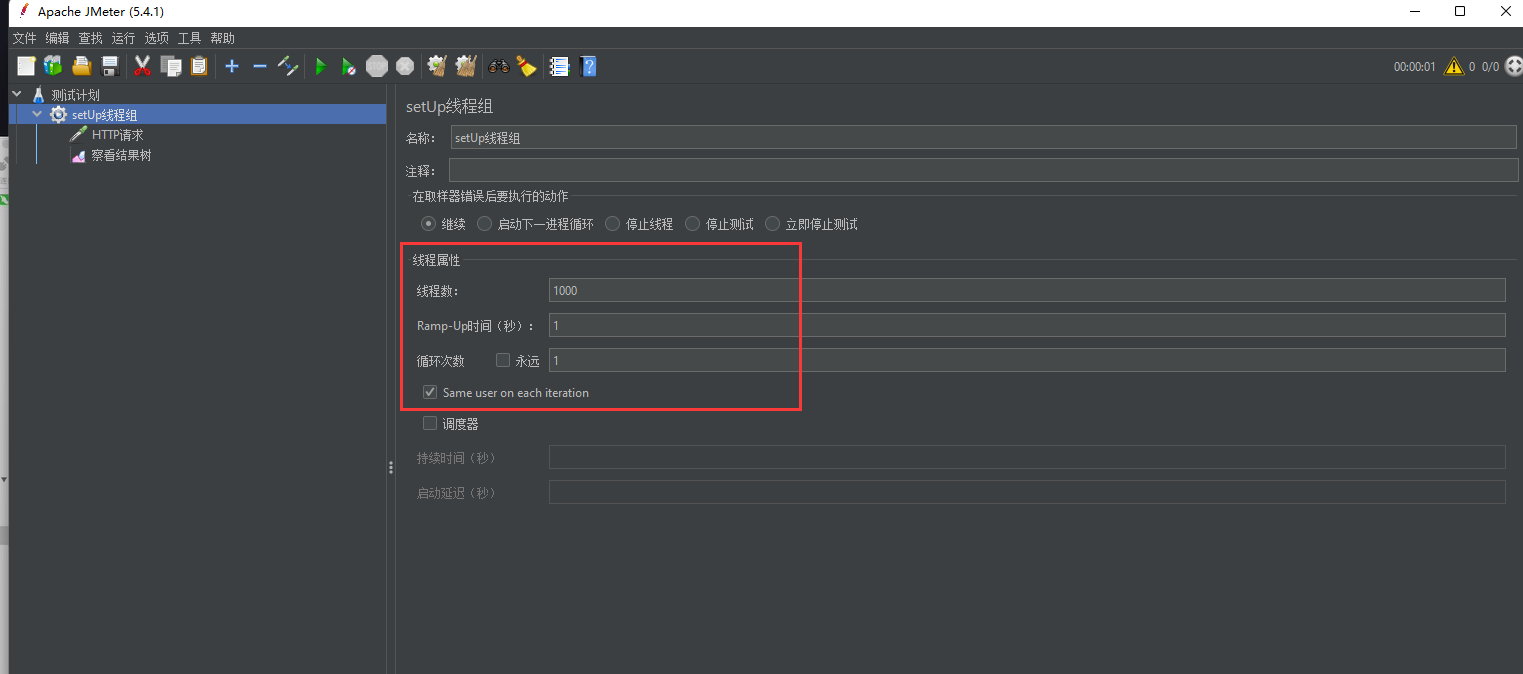The height and width of the screenshot is (674, 1523).
Task: Click the Clear icon with single broom
Action: pyautogui.click(x=437, y=66)
